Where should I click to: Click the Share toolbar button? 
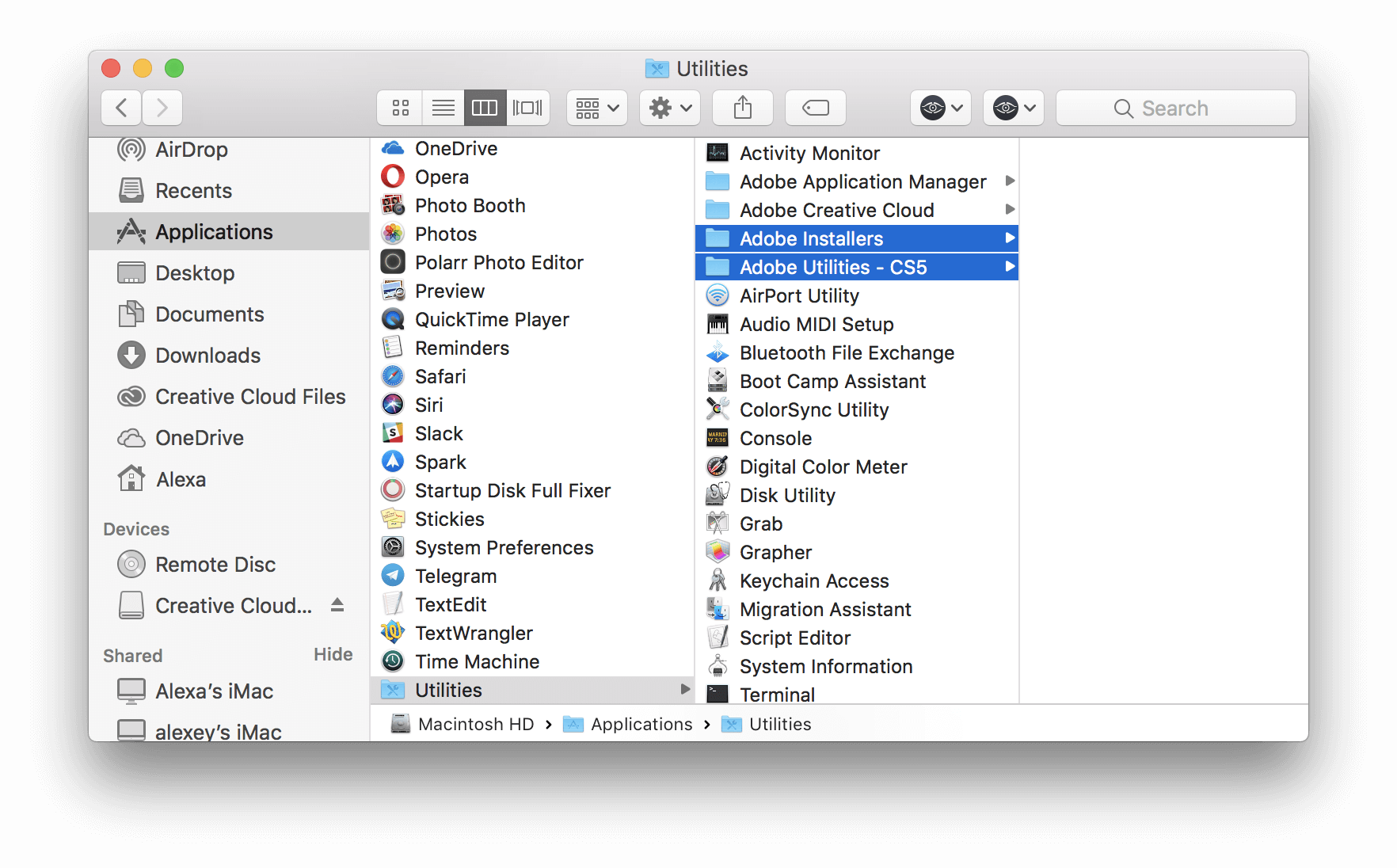tap(742, 108)
